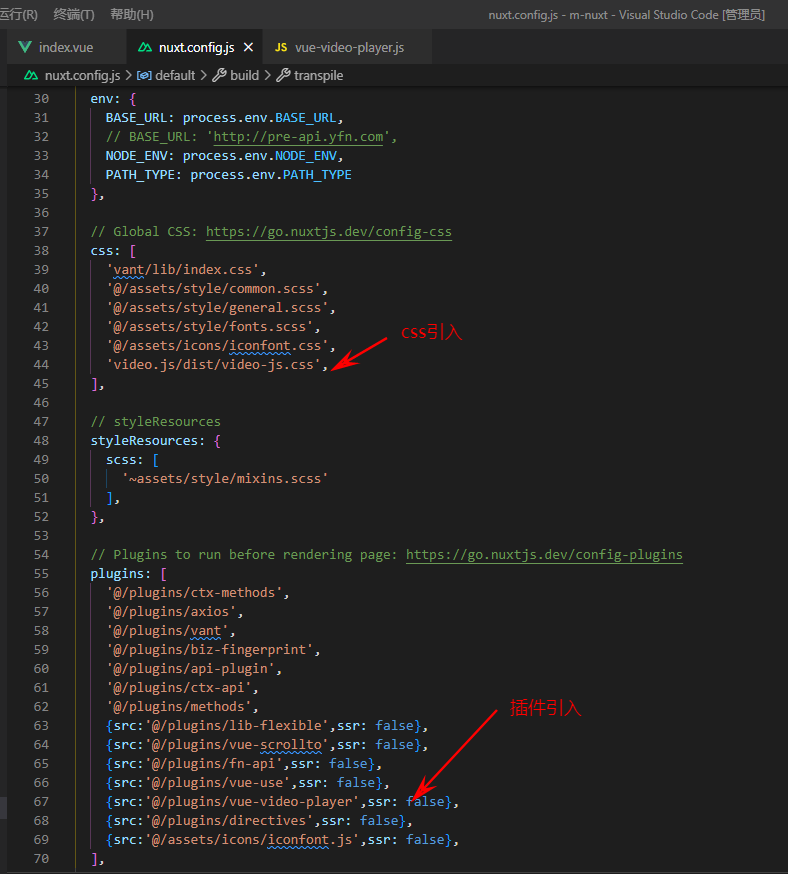The image size is (788, 874).
Task: Click '@/plugins/methods' string
Action: point(179,707)
